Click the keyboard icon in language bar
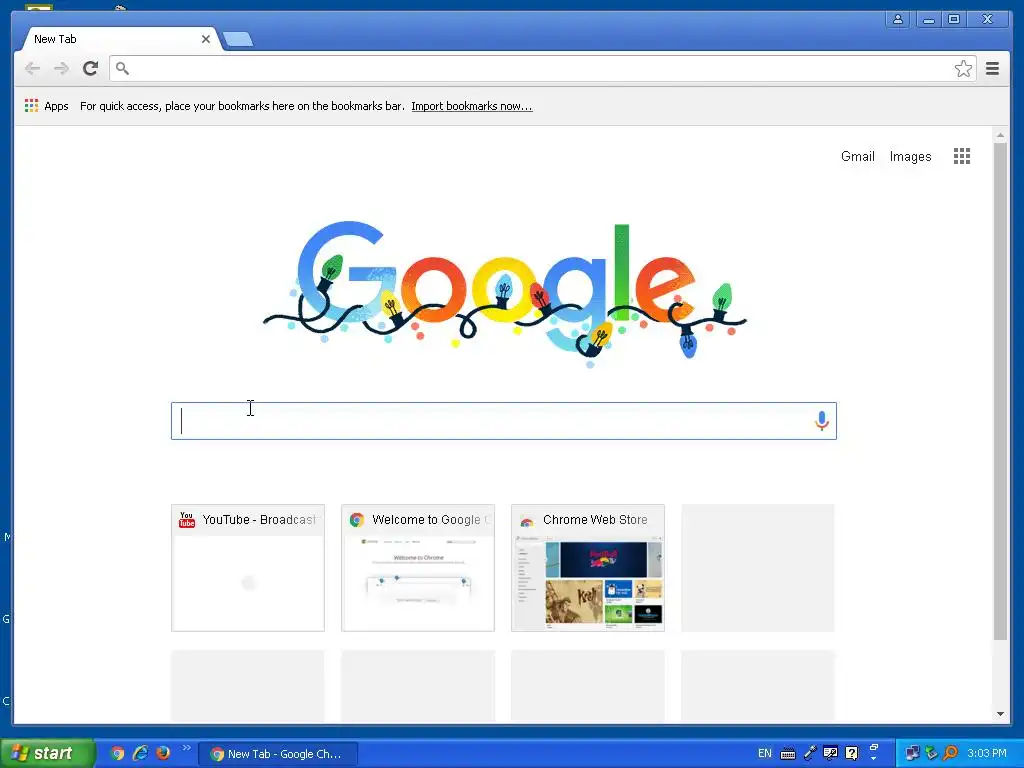This screenshot has width=1024, height=768. (788, 754)
